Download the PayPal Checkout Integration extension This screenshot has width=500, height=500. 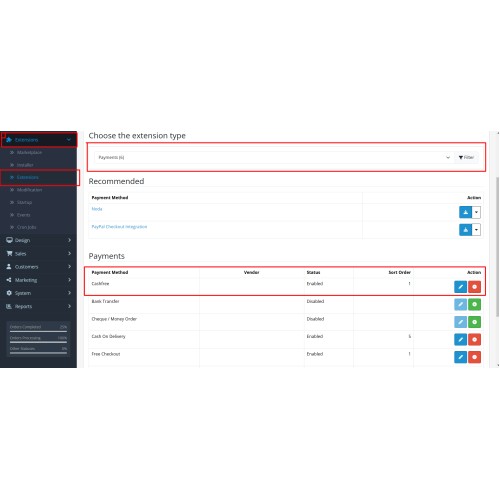point(465,230)
